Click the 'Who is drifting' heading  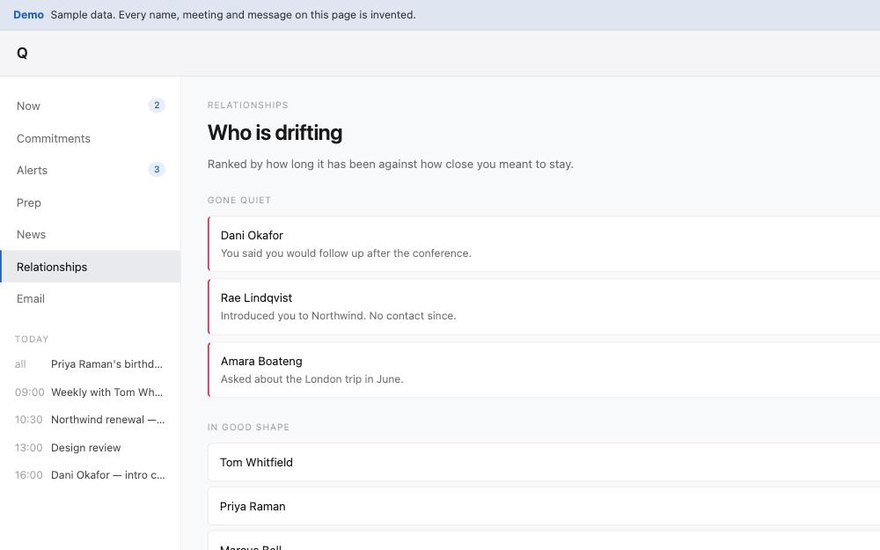275,133
